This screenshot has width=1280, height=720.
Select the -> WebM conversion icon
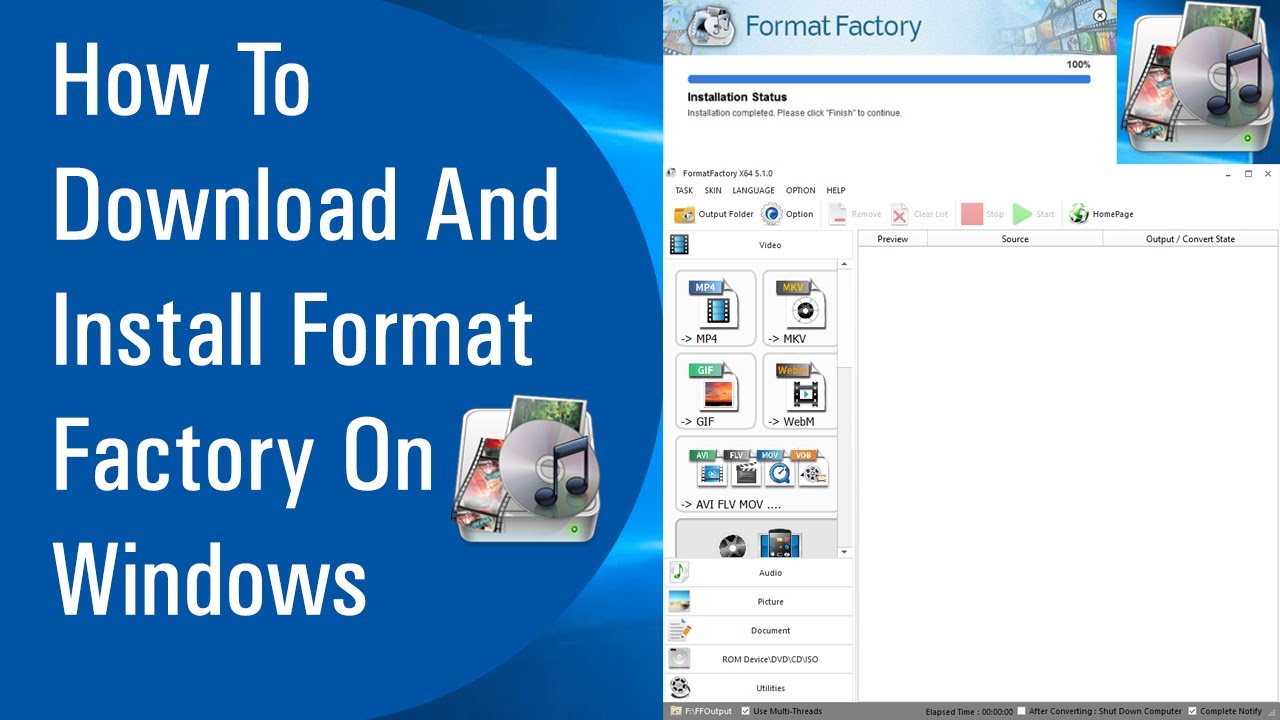799,391
